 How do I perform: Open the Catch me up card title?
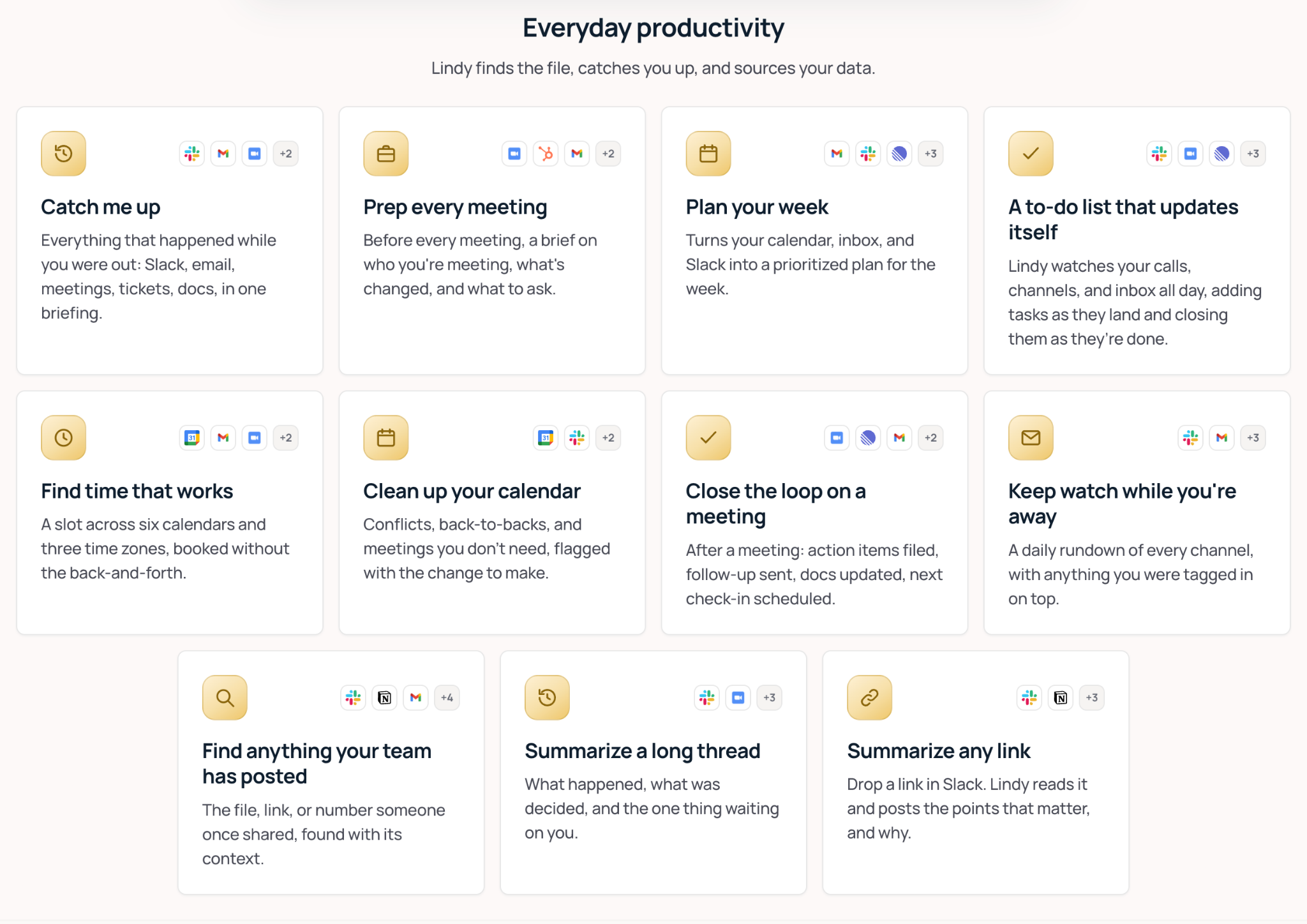click(101, 207)
